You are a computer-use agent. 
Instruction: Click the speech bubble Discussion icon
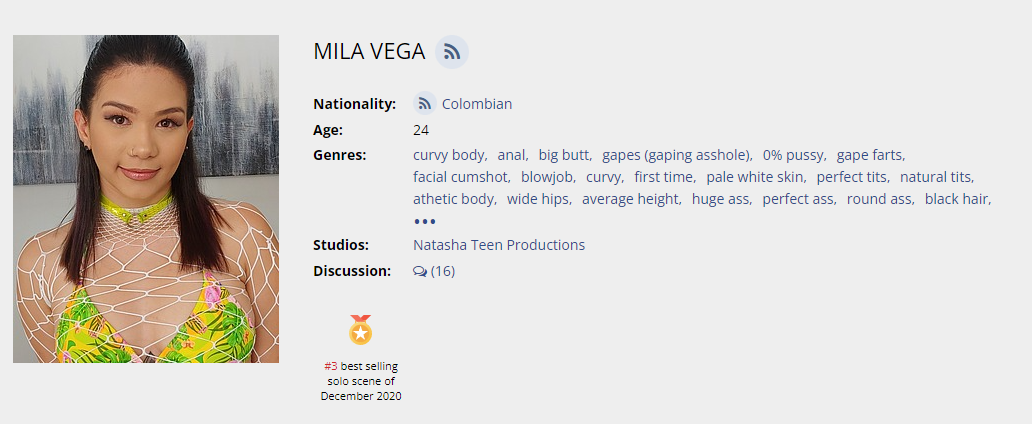(420, 271)
